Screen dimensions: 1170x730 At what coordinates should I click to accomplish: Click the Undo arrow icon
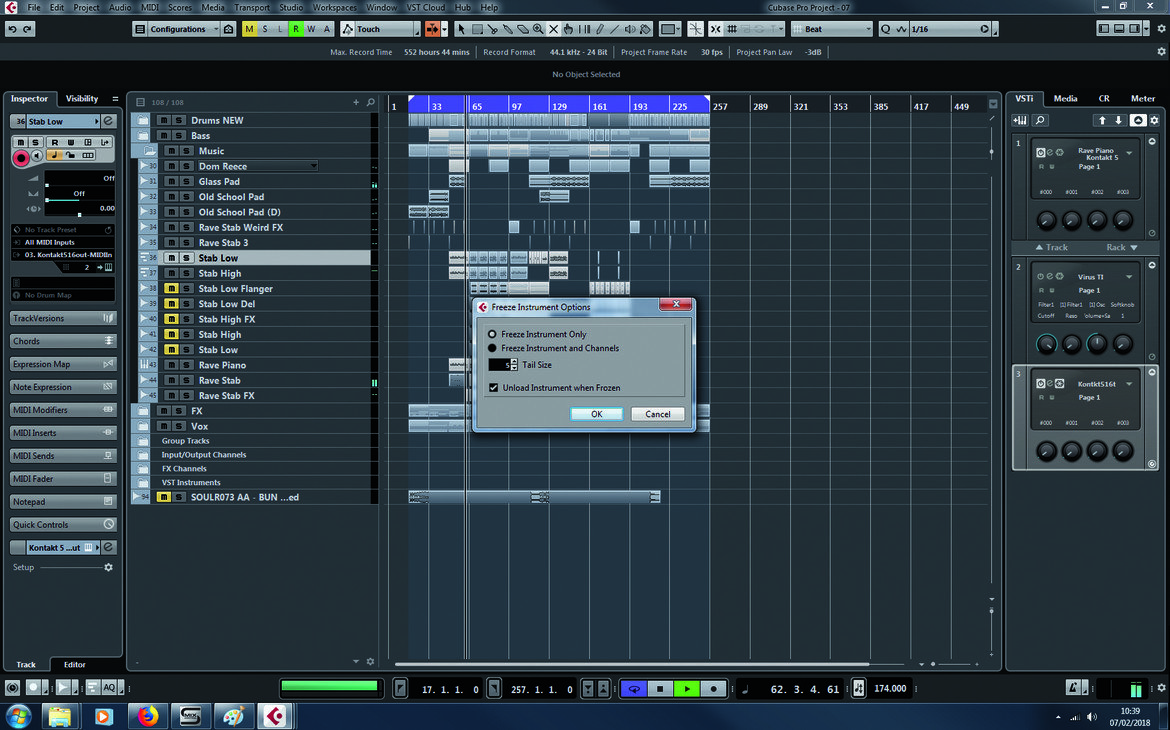click(12, 29)
